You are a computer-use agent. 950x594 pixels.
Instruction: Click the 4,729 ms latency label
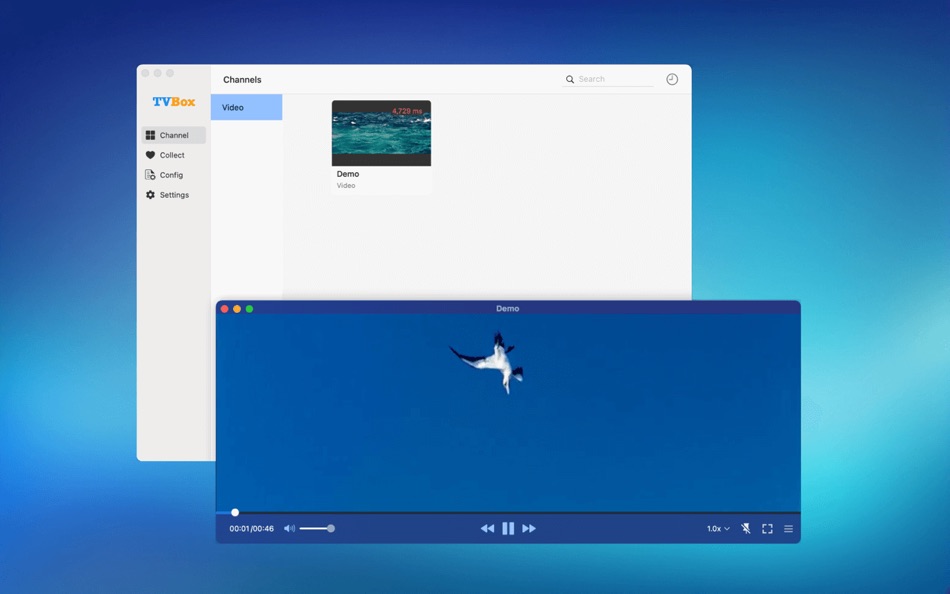[x=407, y=111]
